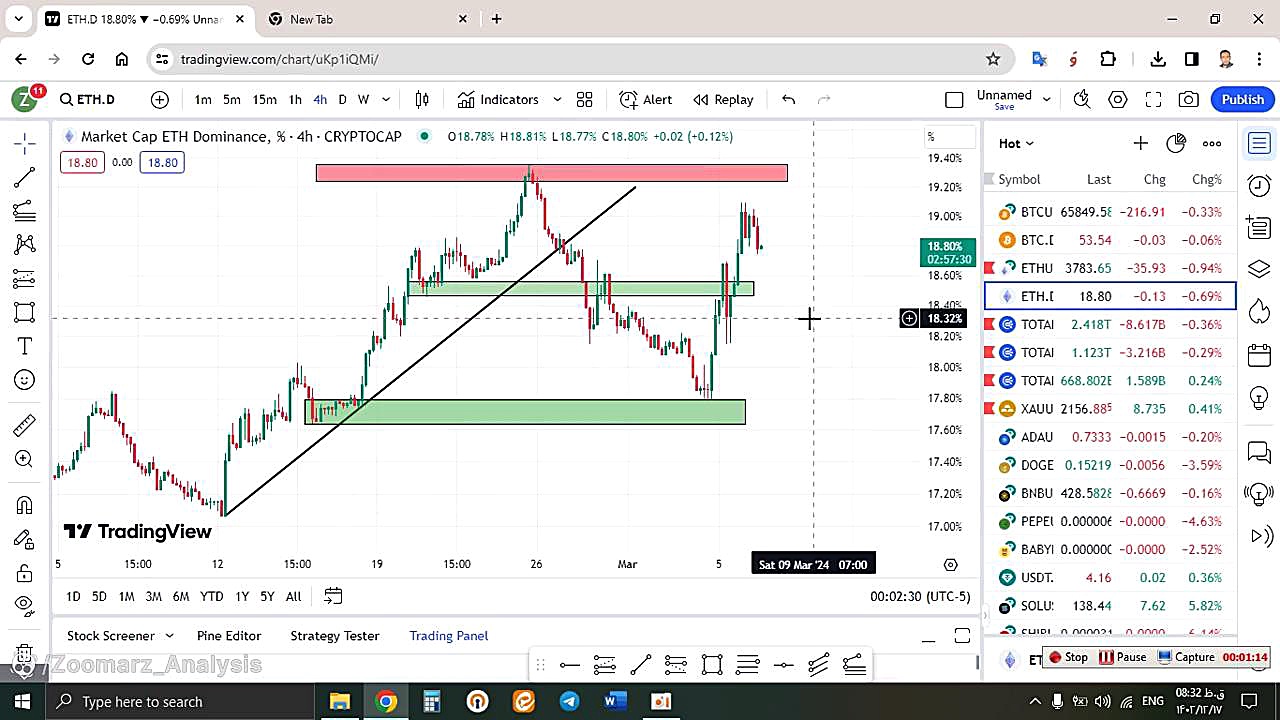Set chart range to 6M
The image size is (1280, 720).
pyautogui.click(x=181, y=596)
